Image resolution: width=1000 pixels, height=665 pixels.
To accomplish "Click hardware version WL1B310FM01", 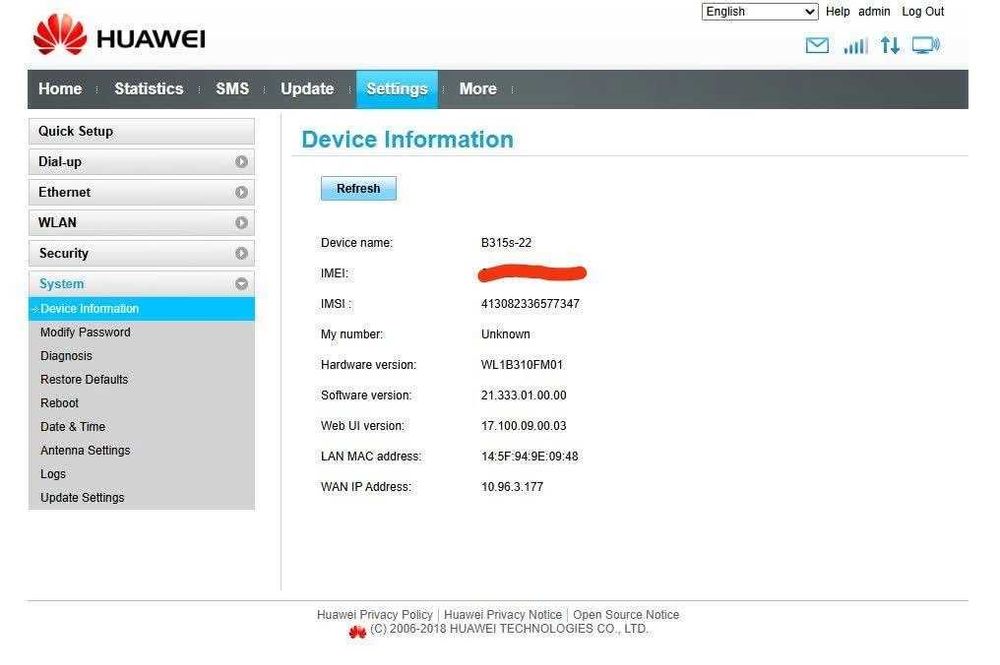I will pos(522,365).
